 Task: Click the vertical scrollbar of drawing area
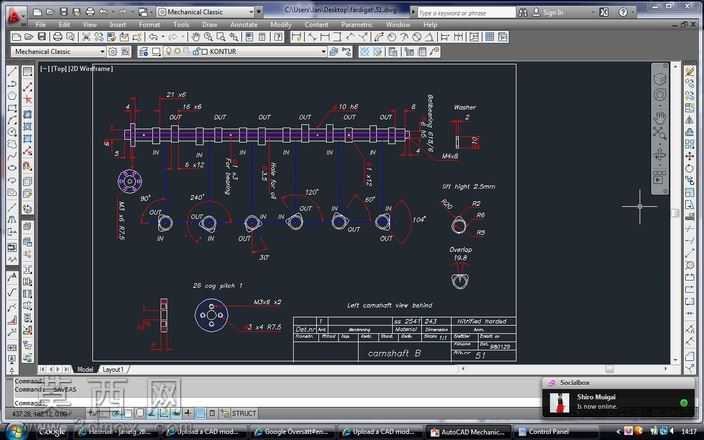(x=675, y=213)
